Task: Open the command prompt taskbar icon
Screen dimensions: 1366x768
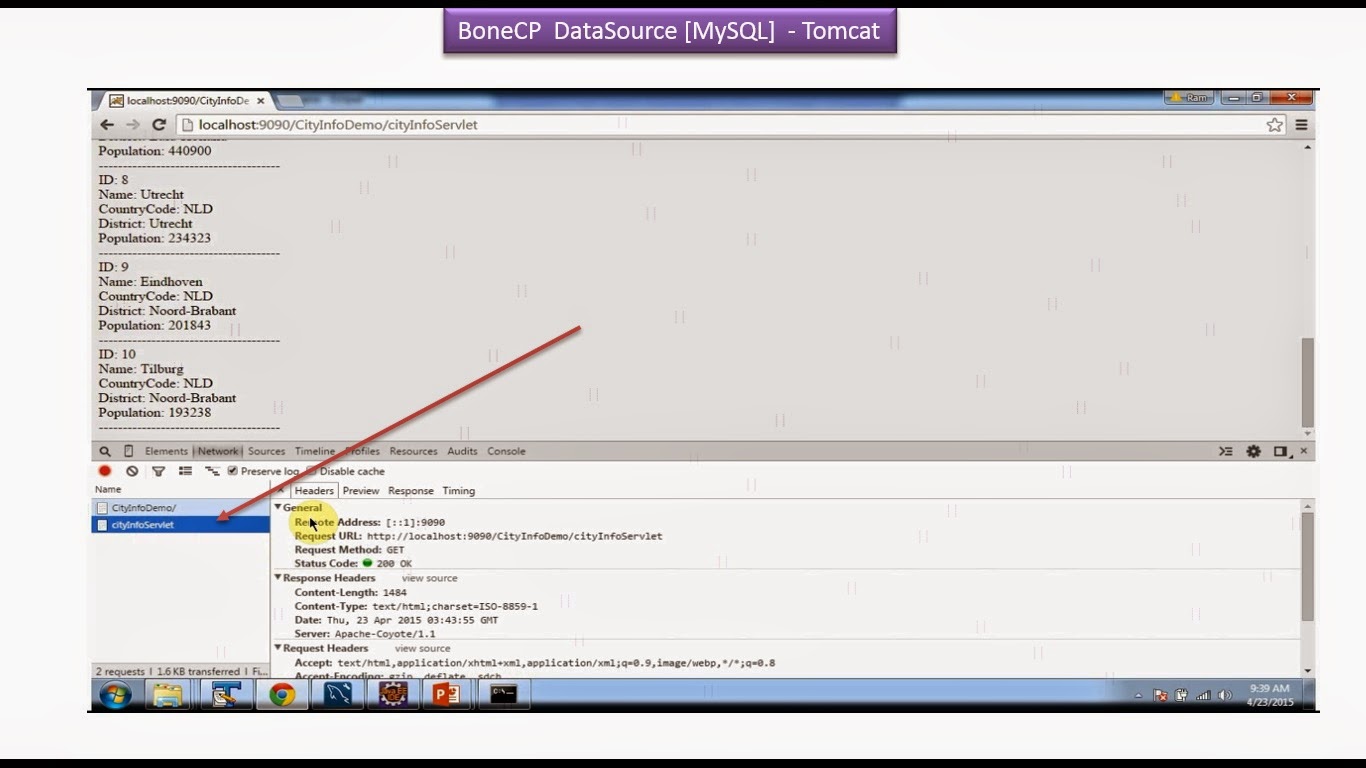Action: 503,695
